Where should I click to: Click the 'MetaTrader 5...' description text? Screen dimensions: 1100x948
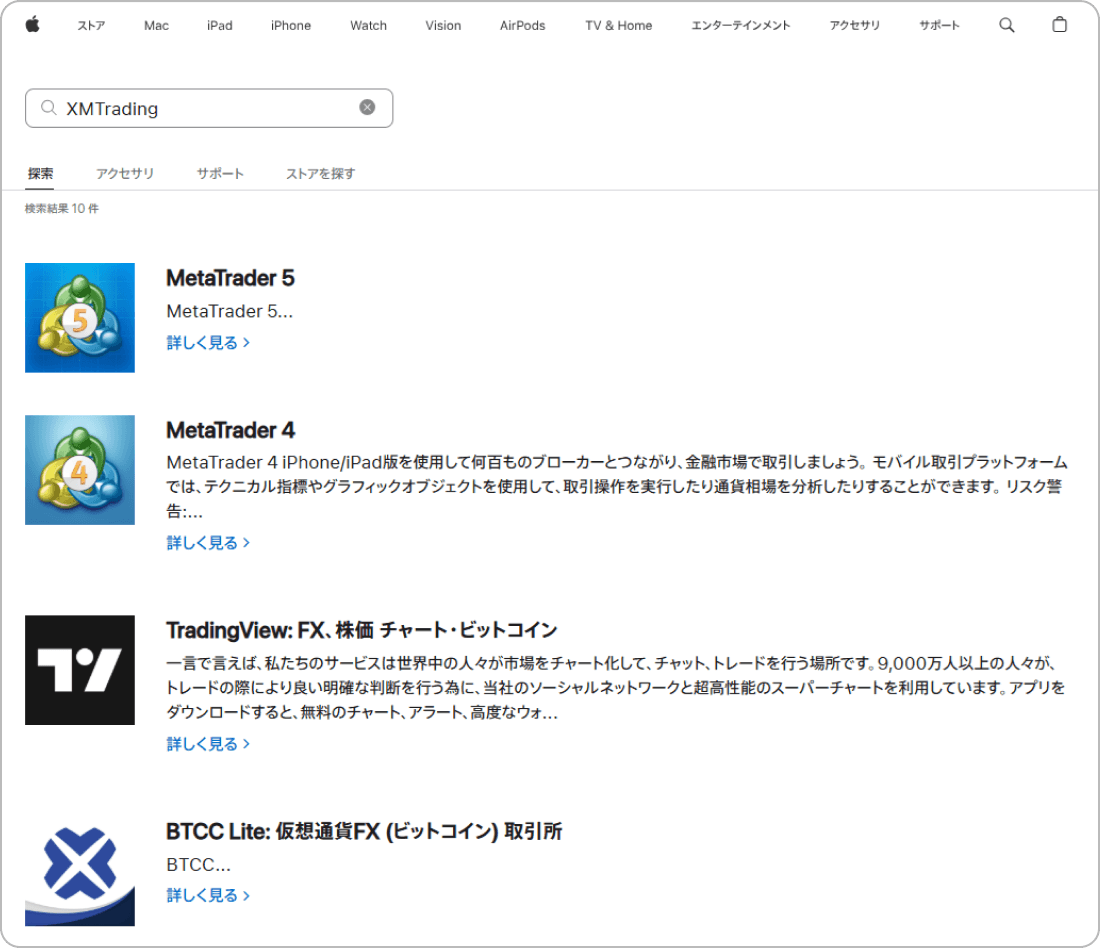click(x=229, y=311)
